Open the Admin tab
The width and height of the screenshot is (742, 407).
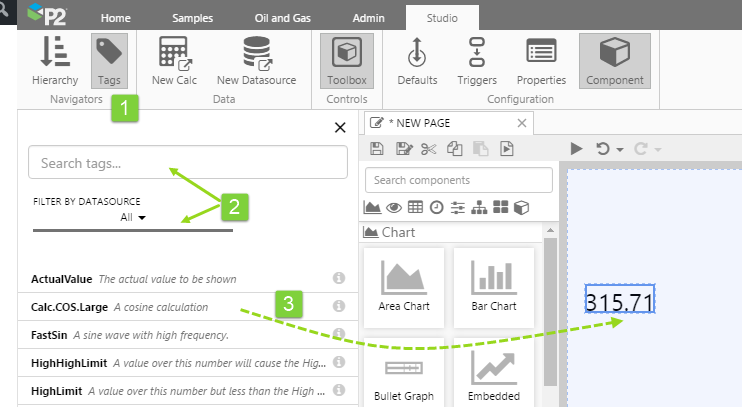(368, 18)
